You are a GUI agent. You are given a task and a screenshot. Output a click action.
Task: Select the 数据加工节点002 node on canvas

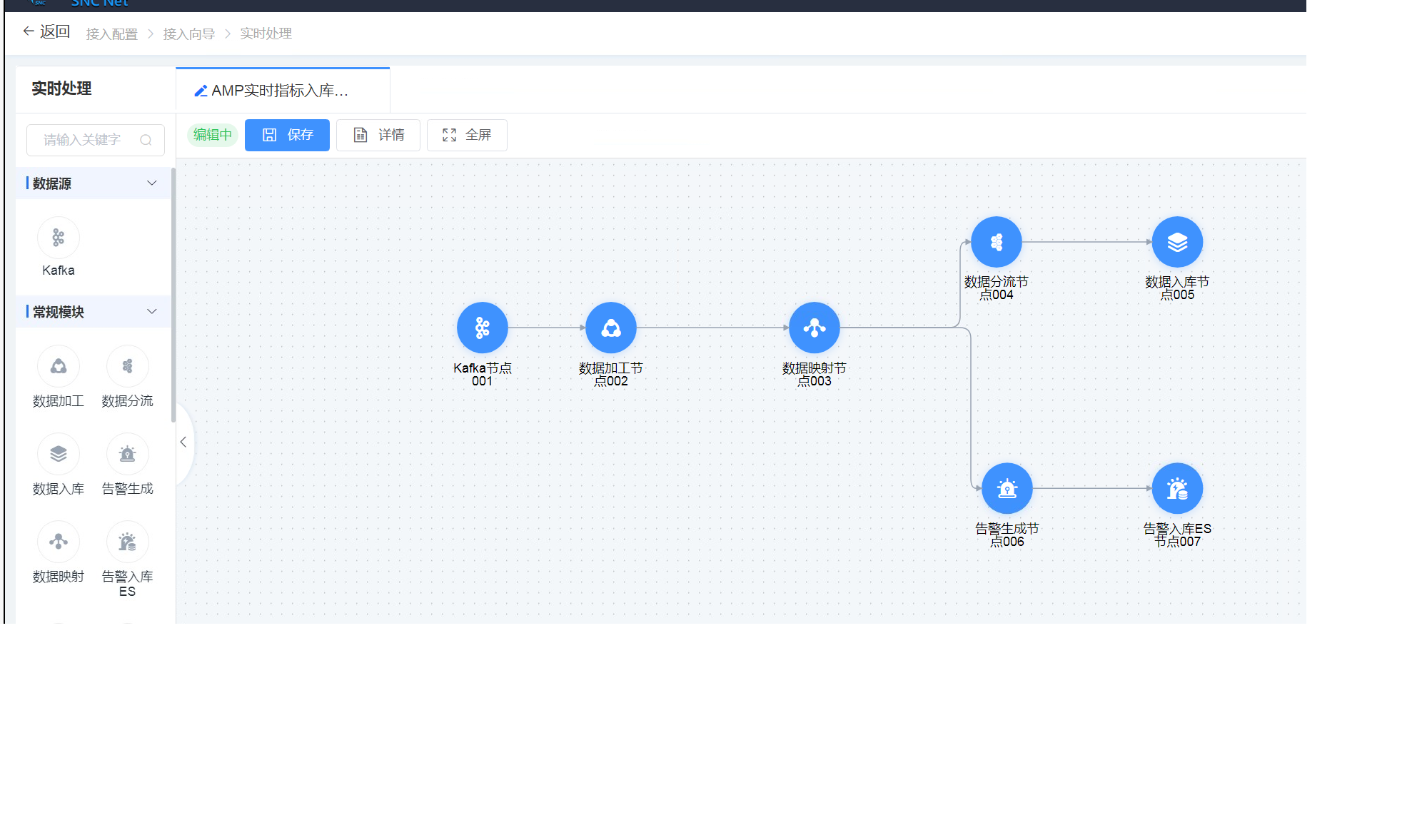(x=611, y=328)
